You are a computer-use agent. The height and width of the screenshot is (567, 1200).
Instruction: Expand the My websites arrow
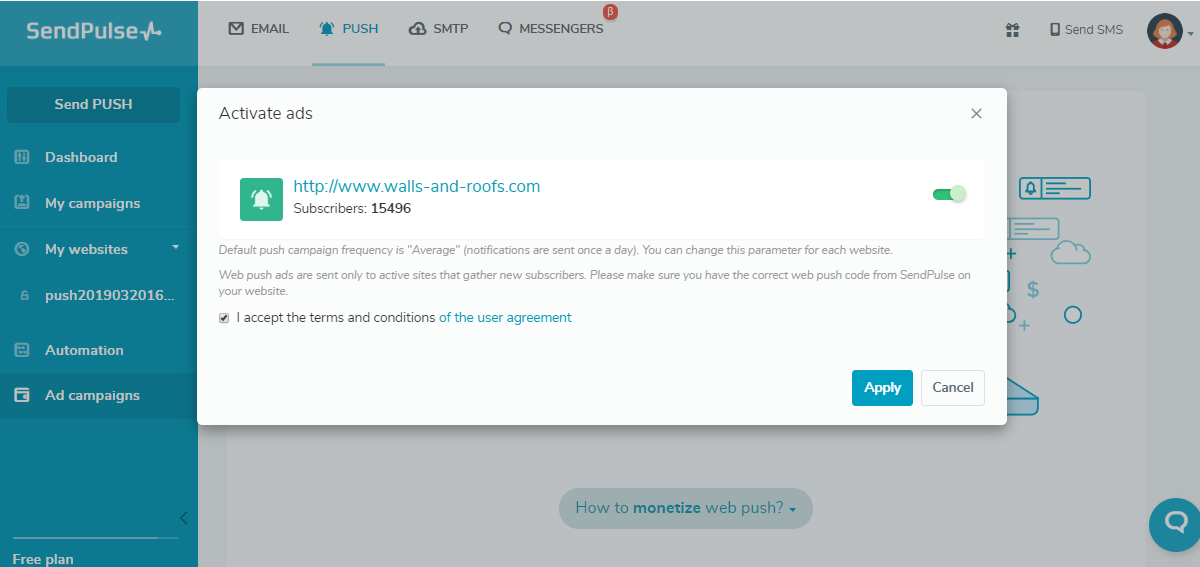click(175, 246)
